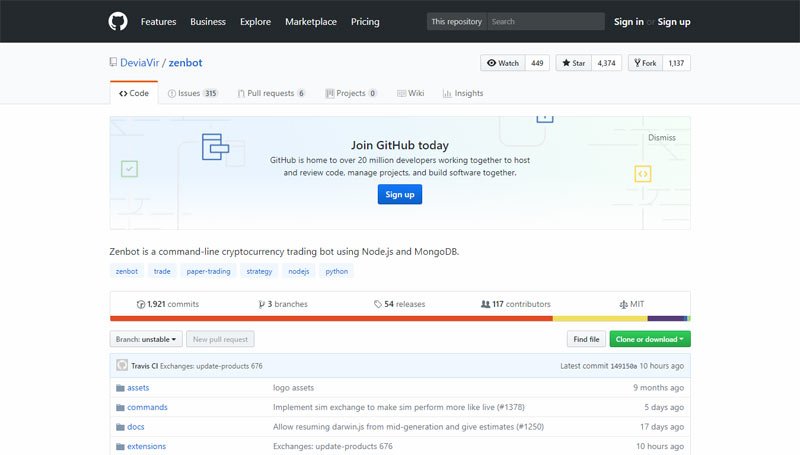Click the branches fork icon
800x455 pixels.
tap(262, 305)
